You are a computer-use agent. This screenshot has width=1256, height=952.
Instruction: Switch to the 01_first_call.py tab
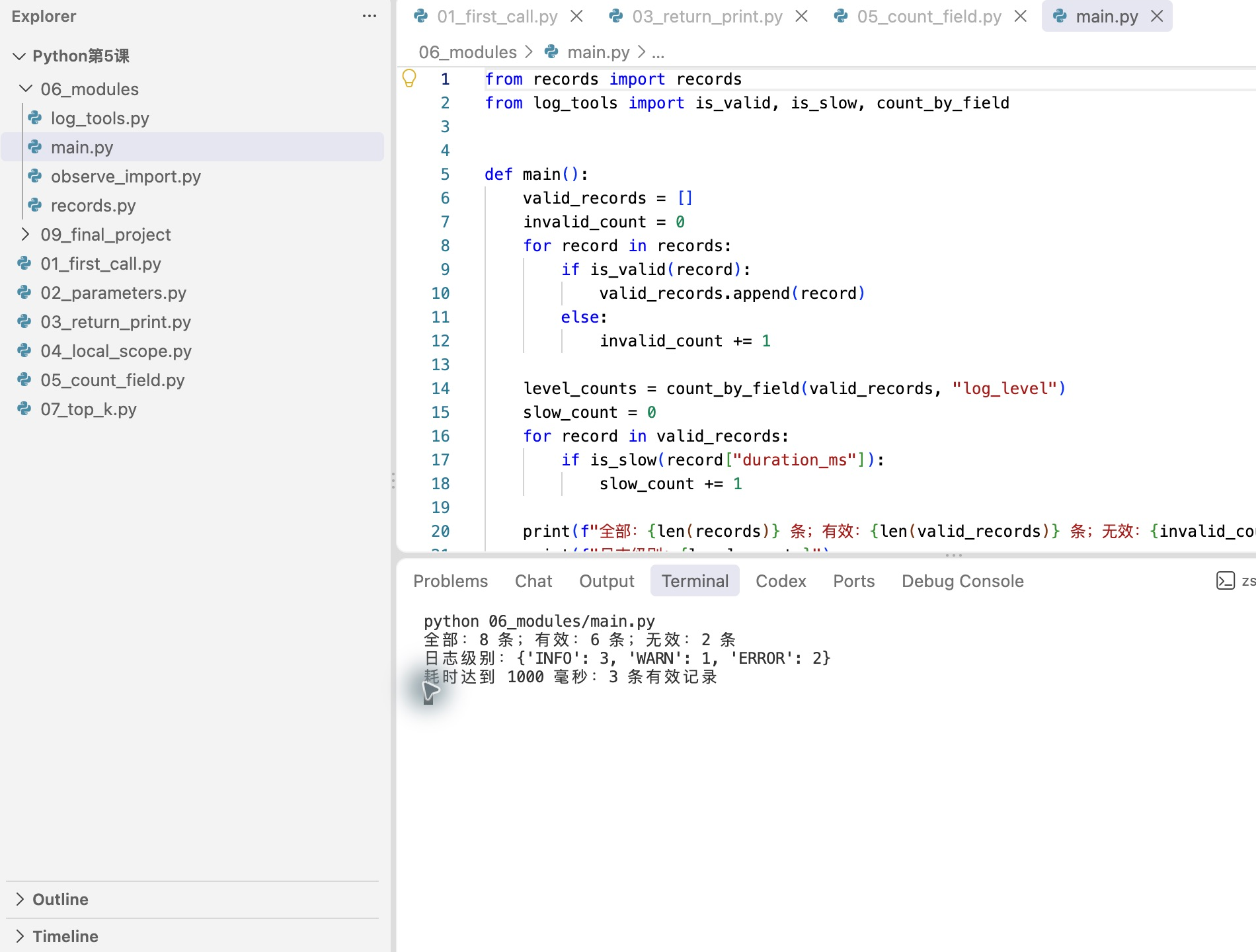(497, 17)
